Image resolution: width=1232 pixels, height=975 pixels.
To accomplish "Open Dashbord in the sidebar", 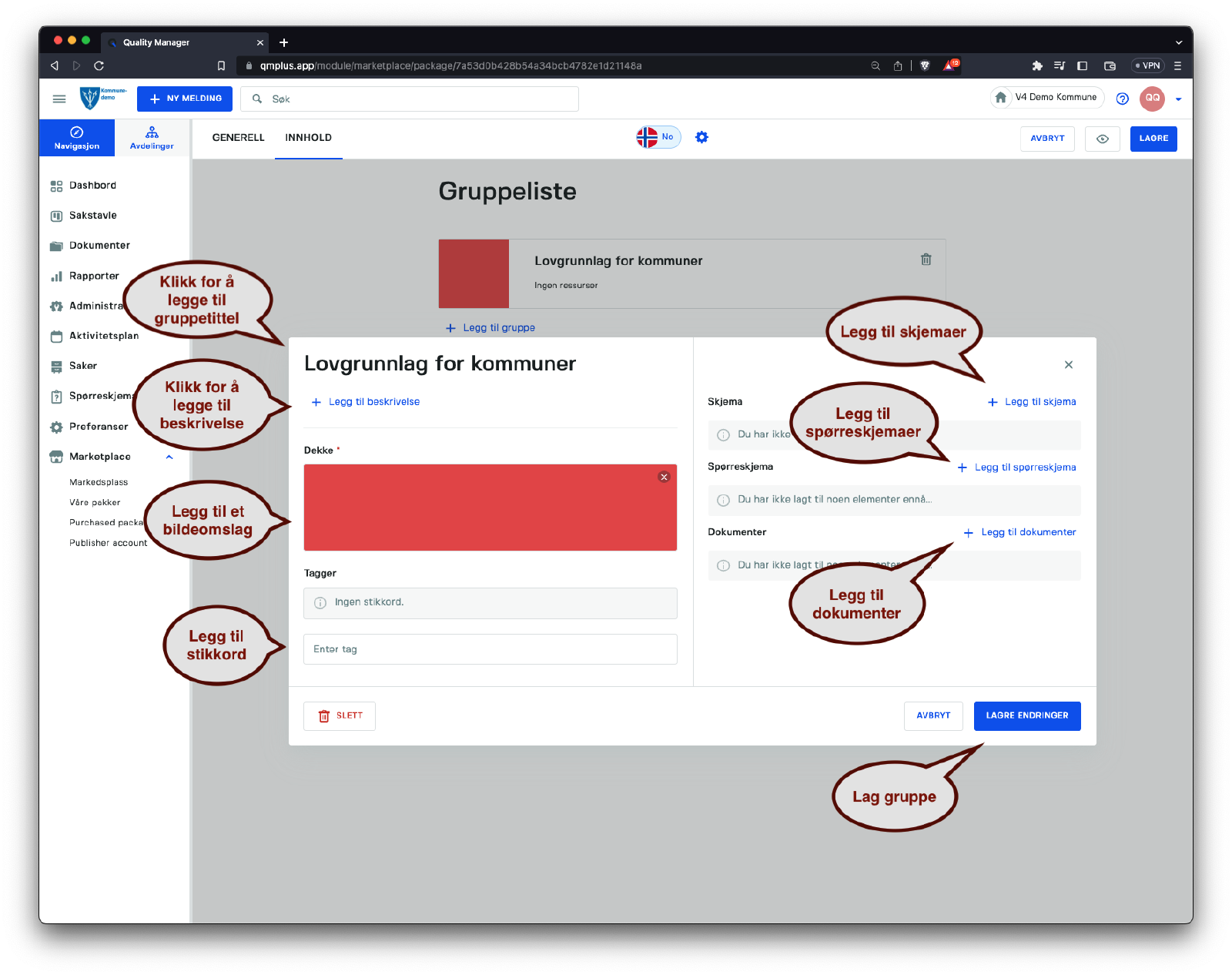I will coord(92,186).
